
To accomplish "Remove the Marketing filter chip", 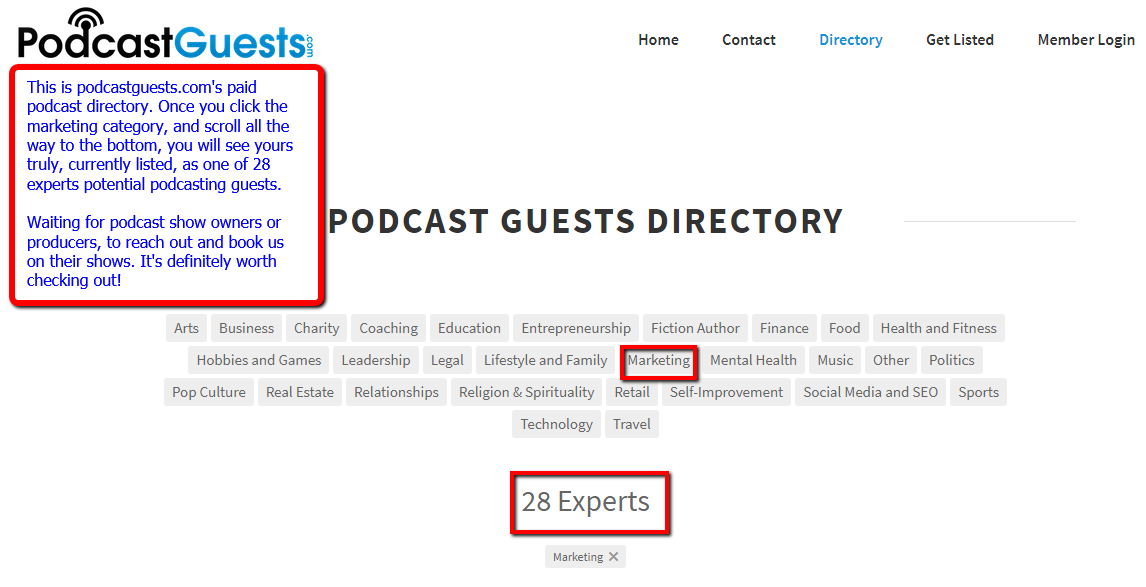I will pyautogui.click(x=584, y=556).
